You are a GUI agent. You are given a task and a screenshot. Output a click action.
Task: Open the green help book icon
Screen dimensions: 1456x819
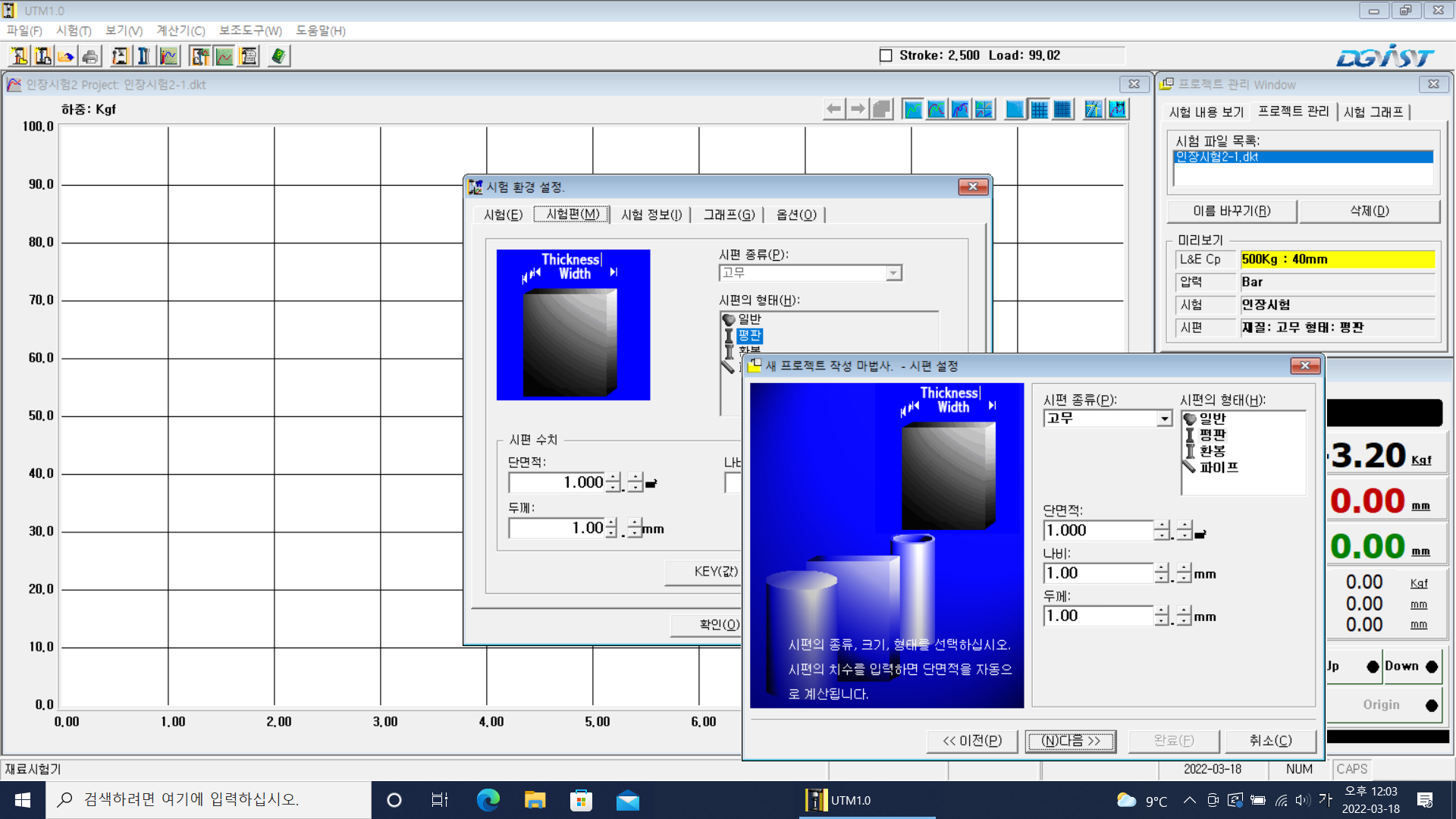279,56
